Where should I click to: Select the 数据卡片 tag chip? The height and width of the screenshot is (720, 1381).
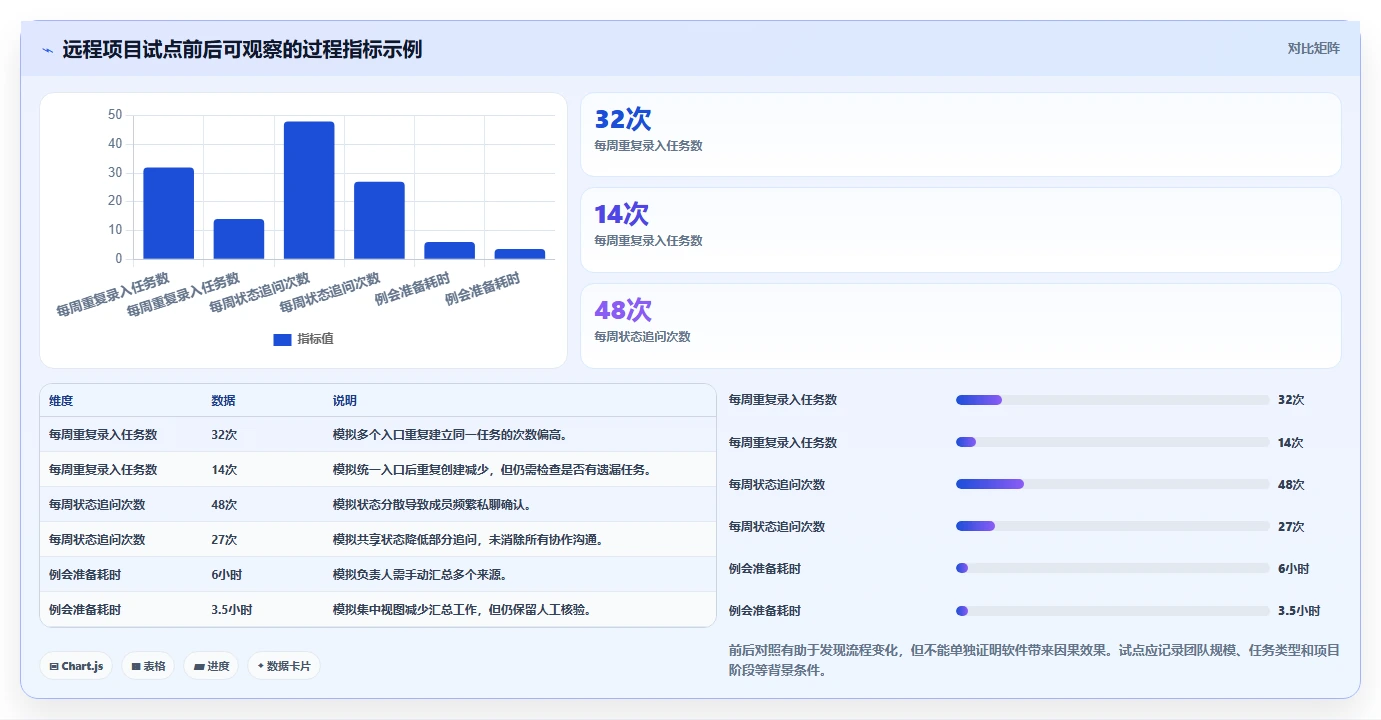coord(284,666)
